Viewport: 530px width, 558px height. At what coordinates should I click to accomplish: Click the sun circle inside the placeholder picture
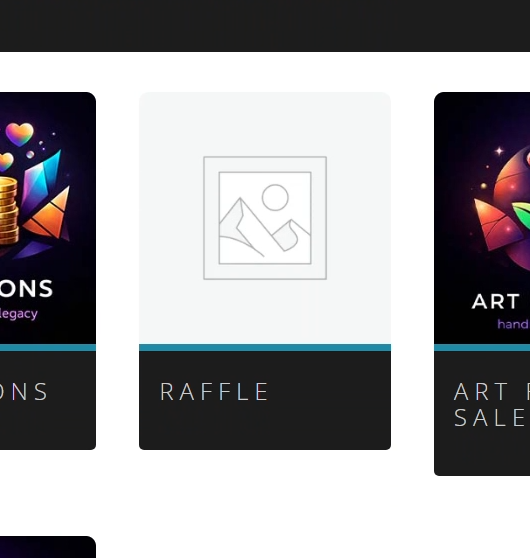[x=275, y=198]
